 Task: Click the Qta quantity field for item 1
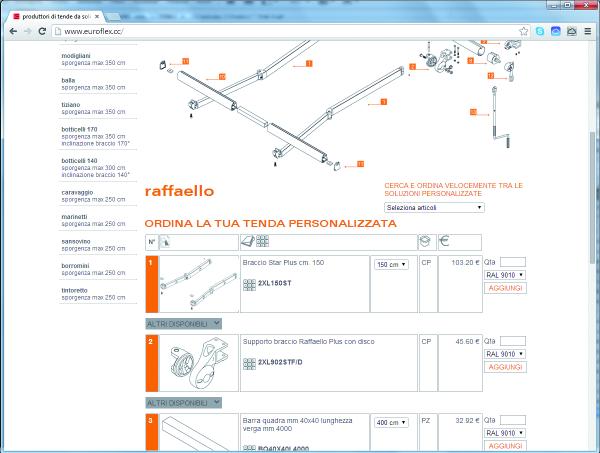[x=513, y=262]
